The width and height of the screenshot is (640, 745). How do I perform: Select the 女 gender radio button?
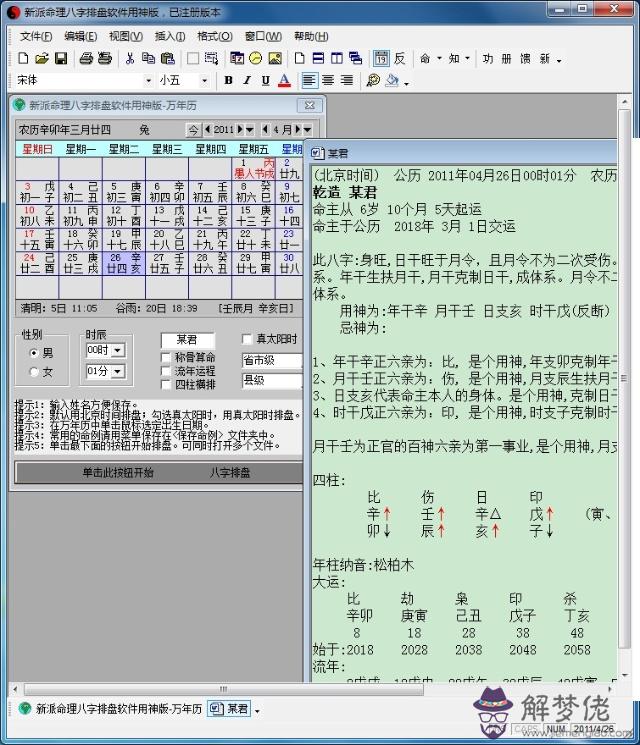tap(34, 372)
